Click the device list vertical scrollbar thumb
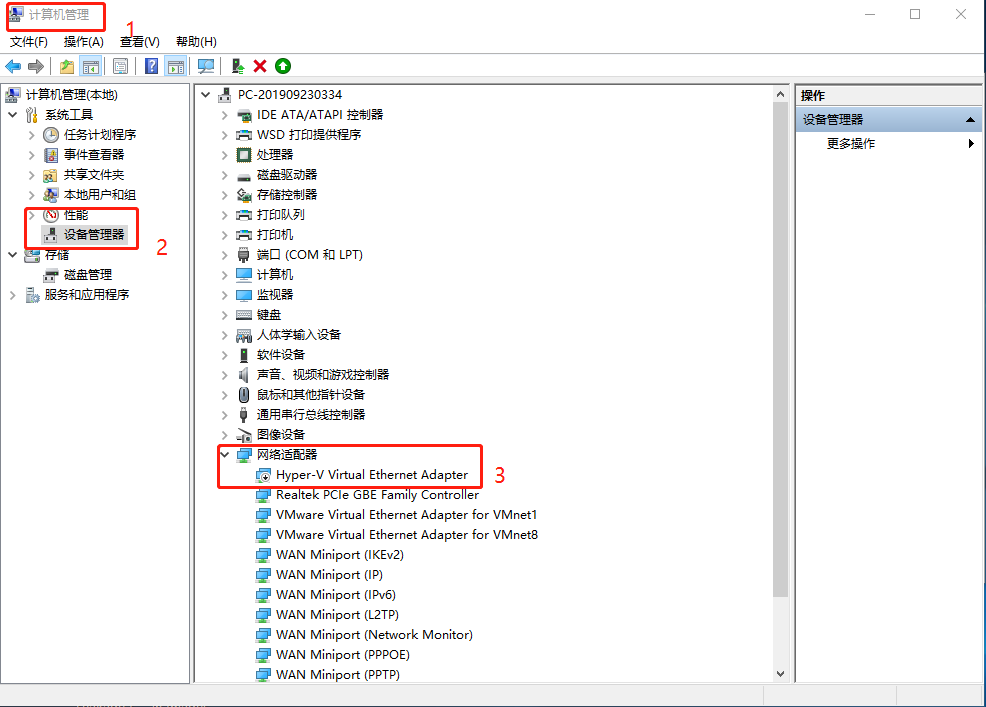 click(x=780, y=349)
